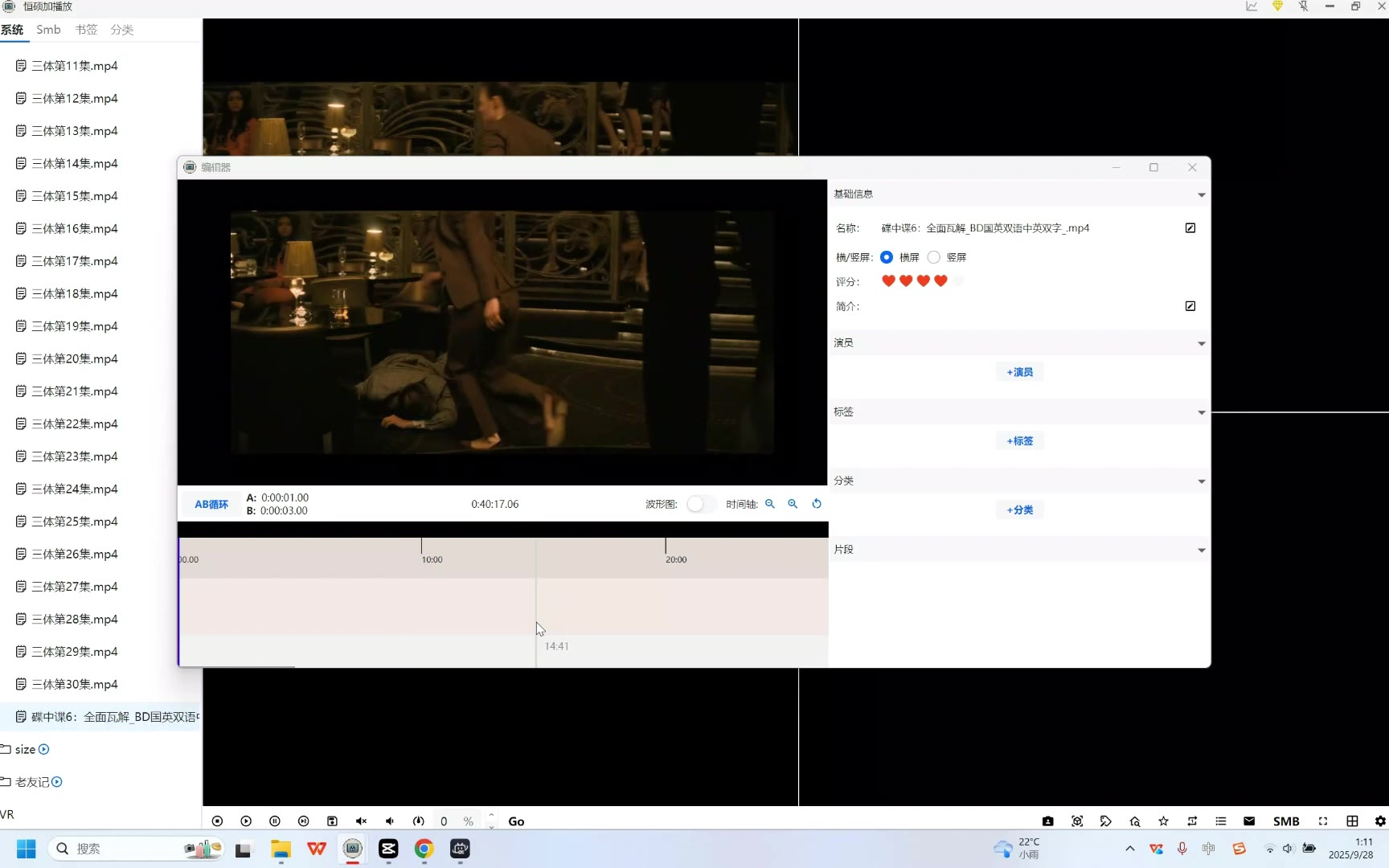Image resolution: width=1389 pixels, height=868 pixels.
Task: Click the mute speaker icon in the bottom toolbar
Action: [x=361, y=821]
